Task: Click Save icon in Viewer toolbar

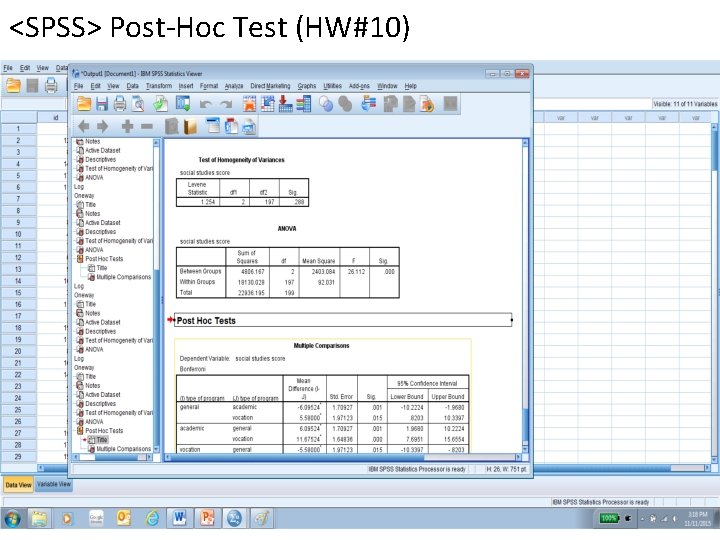Action: click(101, 104)
